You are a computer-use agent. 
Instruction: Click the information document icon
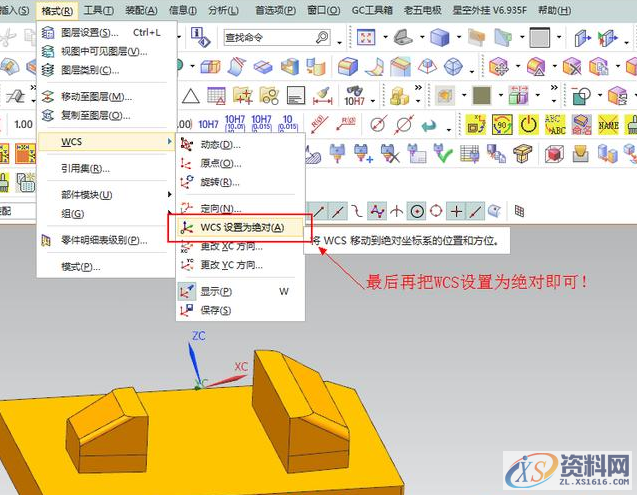point(200,37)
